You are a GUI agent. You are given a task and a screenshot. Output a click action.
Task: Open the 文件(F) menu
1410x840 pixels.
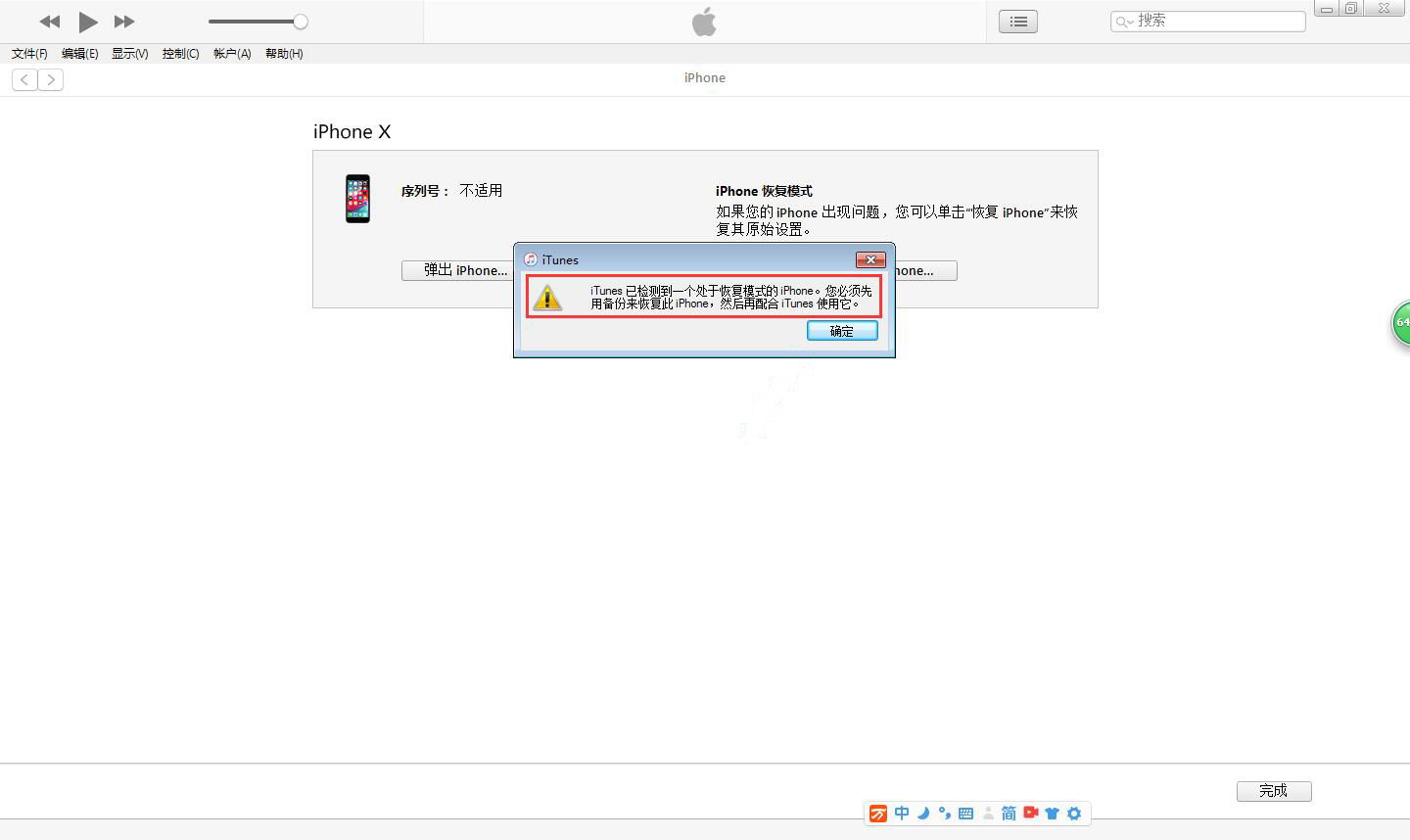click(29, 54)
